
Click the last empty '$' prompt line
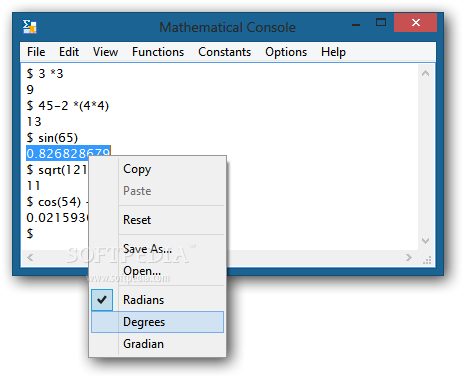30,234
